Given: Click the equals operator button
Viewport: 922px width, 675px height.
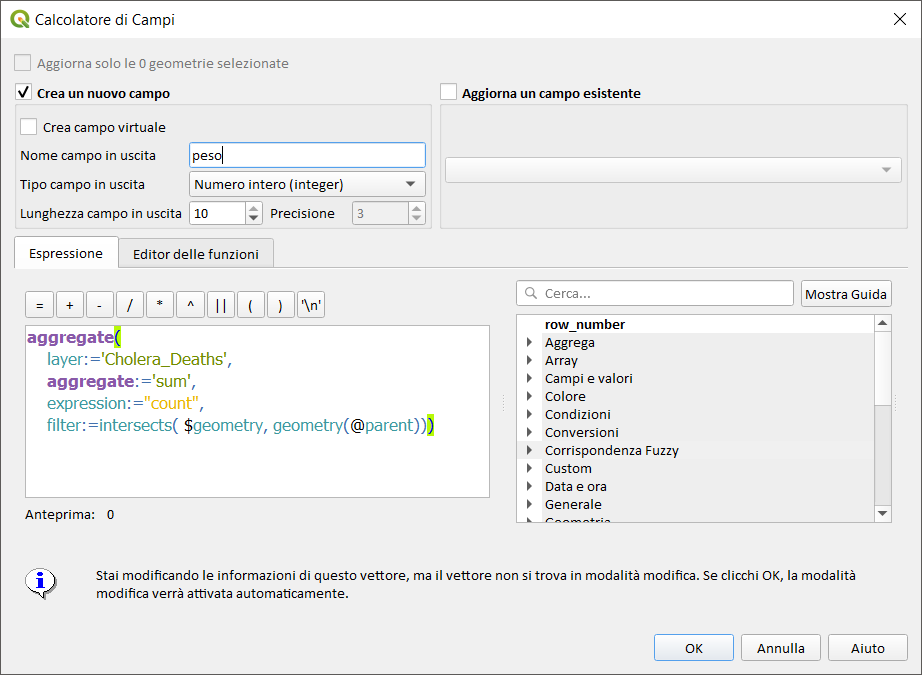Looking at the screenshot, I should click(39, 305).
